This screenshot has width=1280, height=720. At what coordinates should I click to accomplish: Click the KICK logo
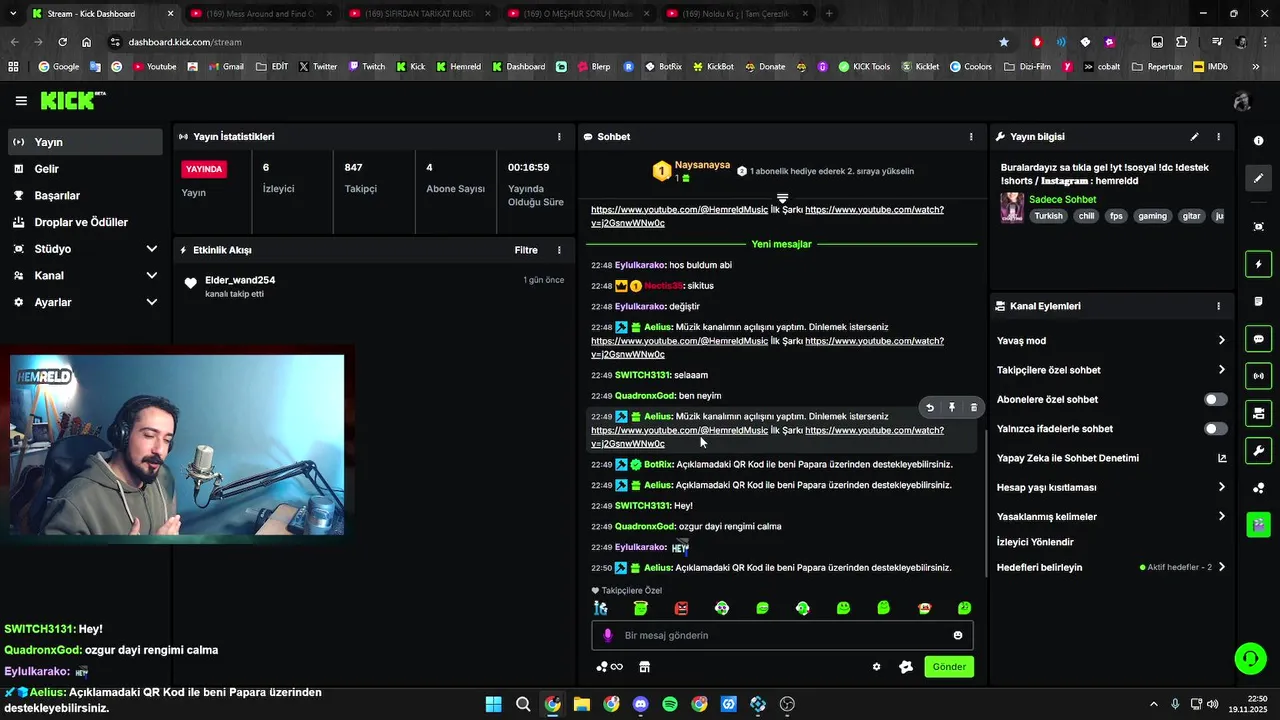coord(72,100)
